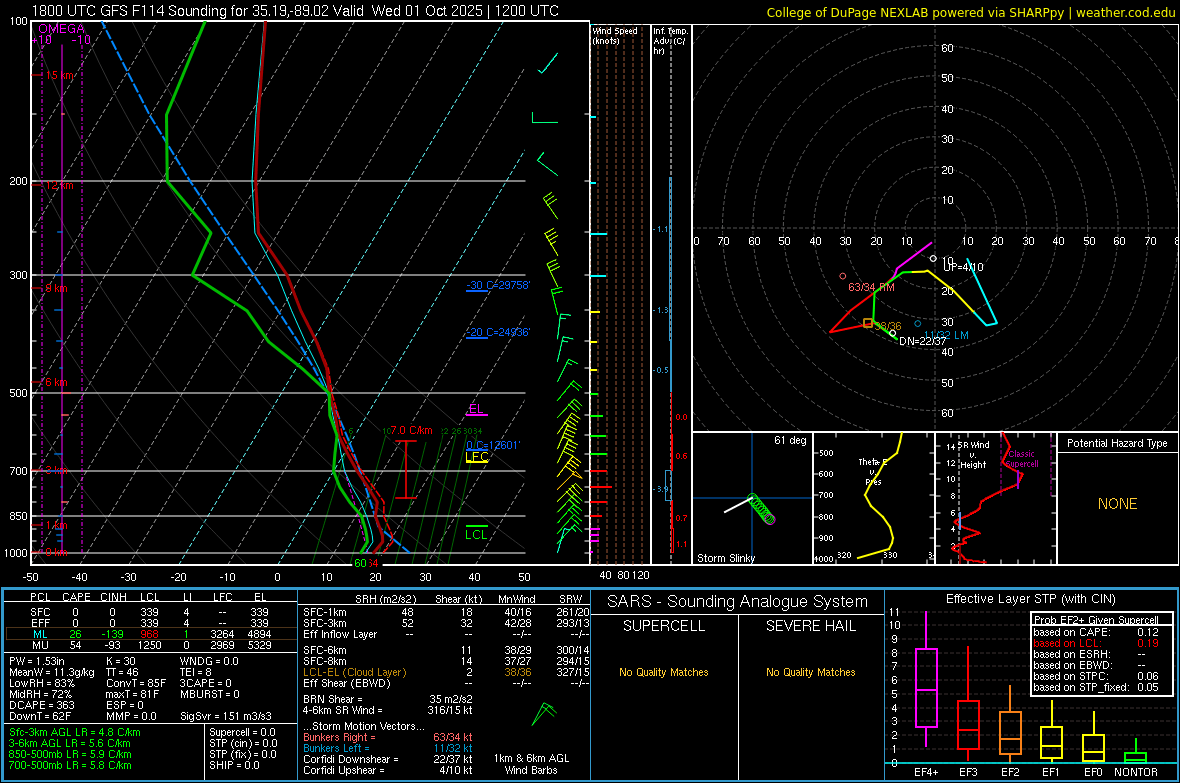Click the 700-500mb LR value
This screenshot has height=783, width=1180.
70,765
